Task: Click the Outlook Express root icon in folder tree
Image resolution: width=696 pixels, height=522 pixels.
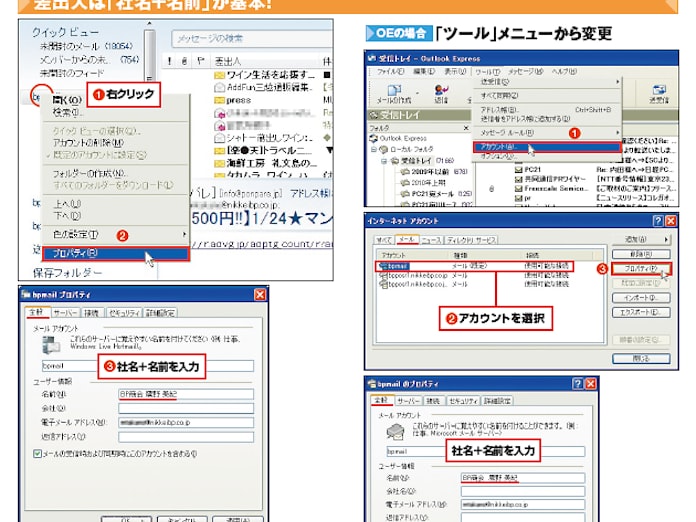Action: (x=374, y=138)
